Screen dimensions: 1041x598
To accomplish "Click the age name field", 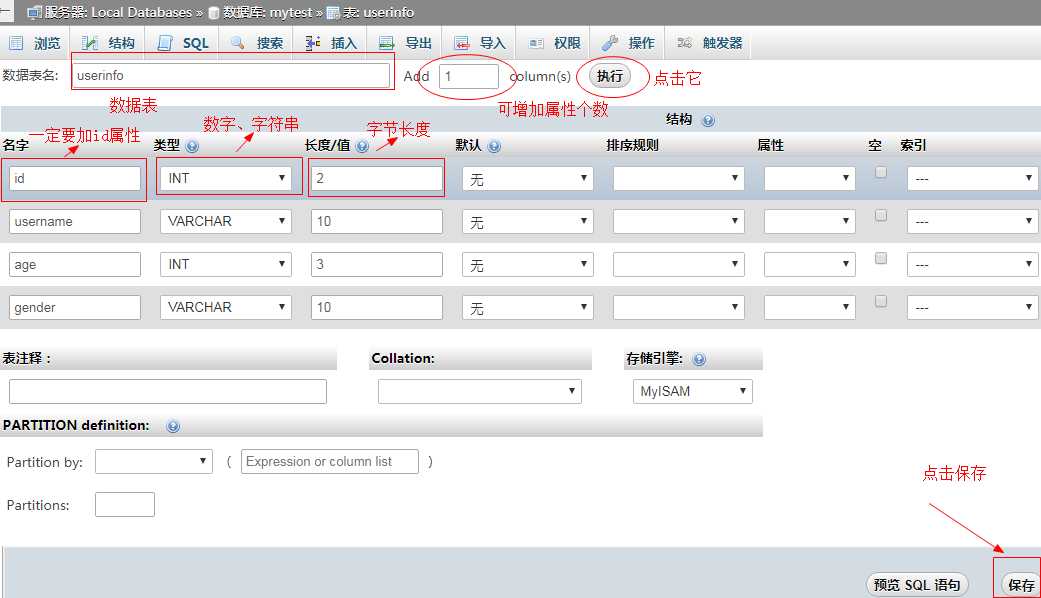I will 74,264.
